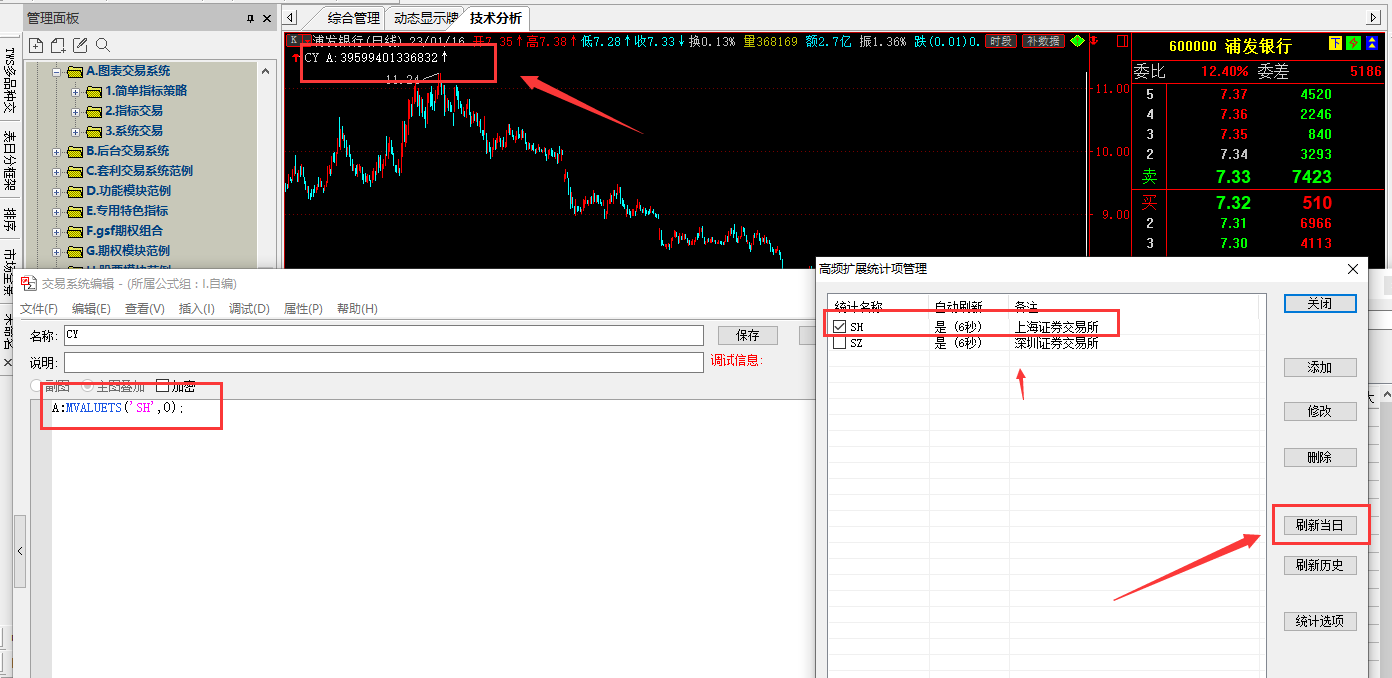Click the up arrow of the tree scrollbar
Image resolution: width=1392 pixels, height=678 pixels.
click(265, 71)
